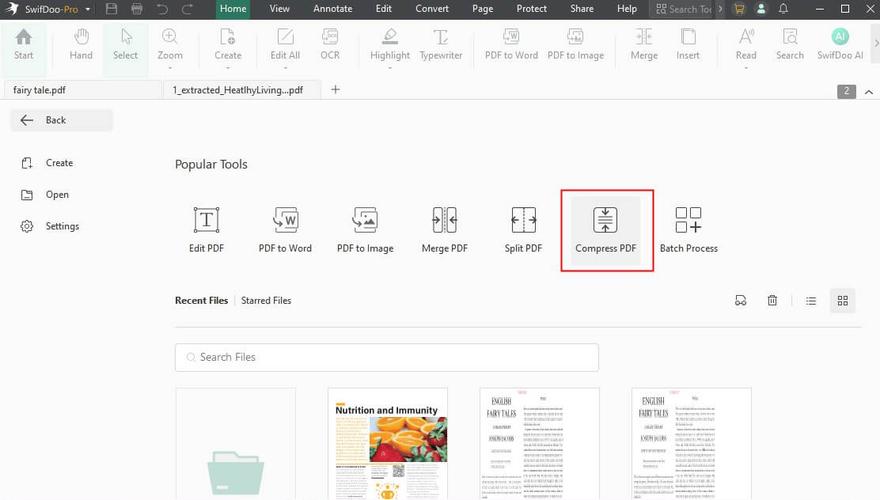Click the Print icon
The height and width of the screenshot is (500, 880).
click(x=136, y=9)
